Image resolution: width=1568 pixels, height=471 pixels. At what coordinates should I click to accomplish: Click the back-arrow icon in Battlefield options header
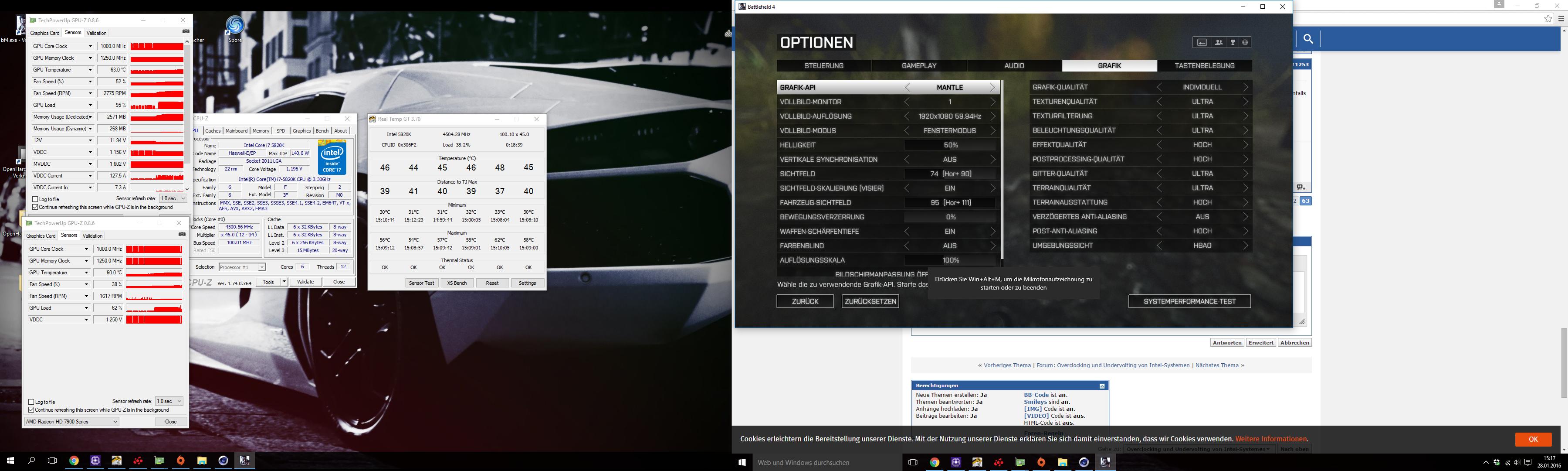(x=1202, y=43)
